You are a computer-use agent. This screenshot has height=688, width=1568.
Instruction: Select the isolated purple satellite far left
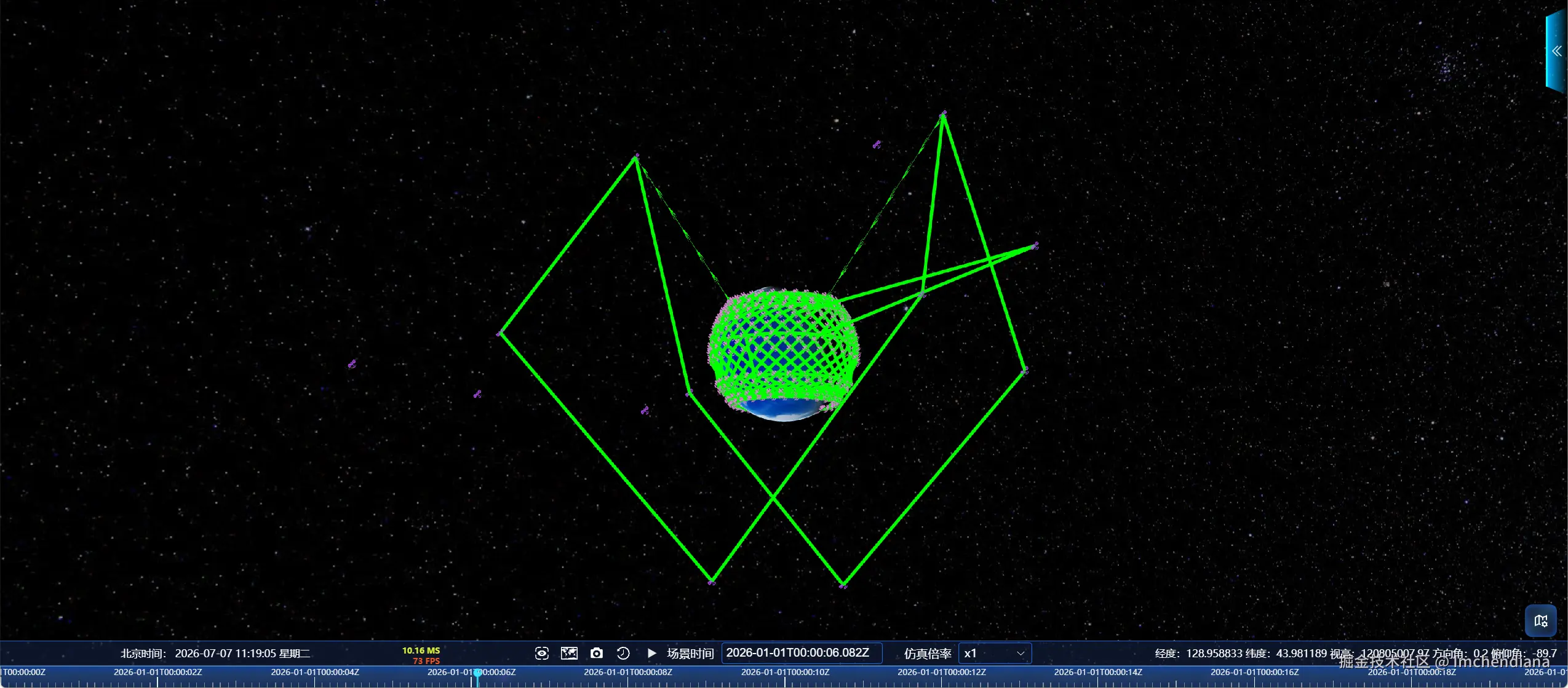(352, 364)
